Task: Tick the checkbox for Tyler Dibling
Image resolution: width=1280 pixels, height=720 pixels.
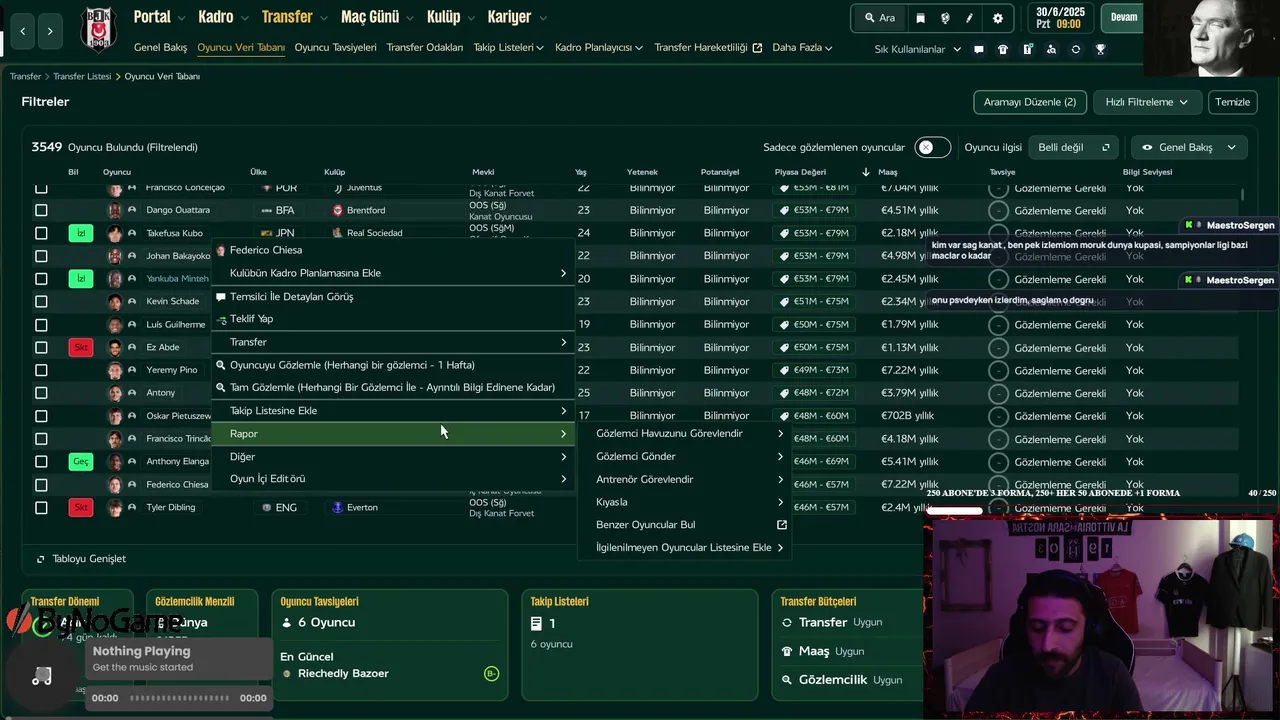Action: coord(41,507)
